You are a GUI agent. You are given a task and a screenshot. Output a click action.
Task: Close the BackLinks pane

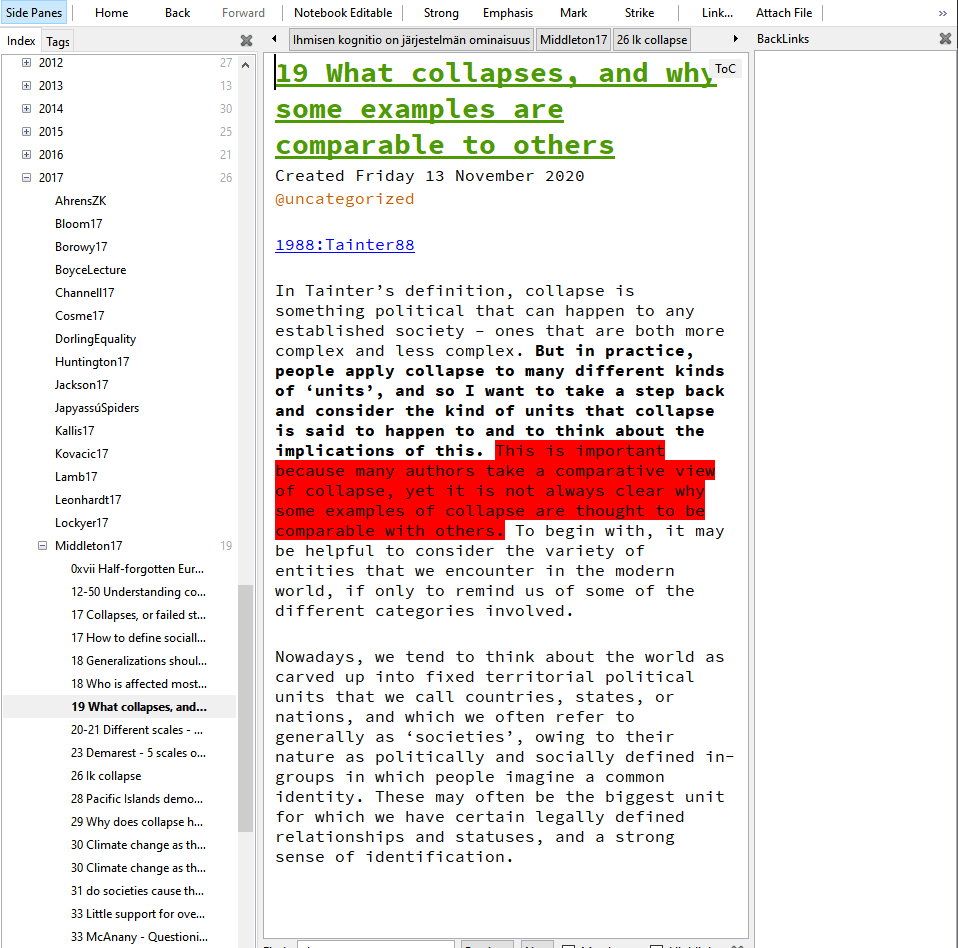pos(945,39)
